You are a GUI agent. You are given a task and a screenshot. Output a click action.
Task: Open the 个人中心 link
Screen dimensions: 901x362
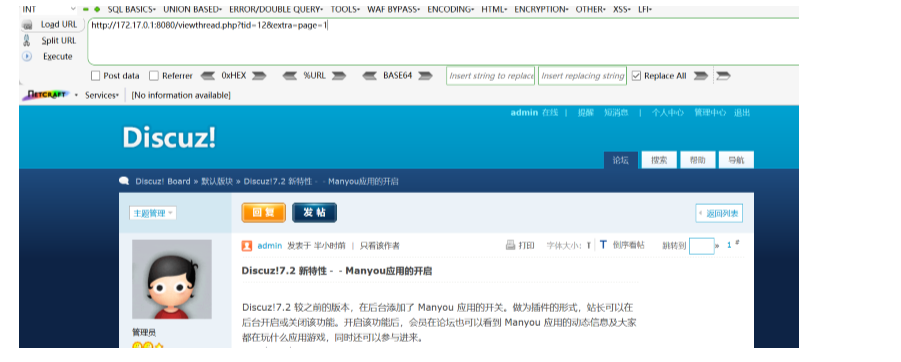click(668, 113)
